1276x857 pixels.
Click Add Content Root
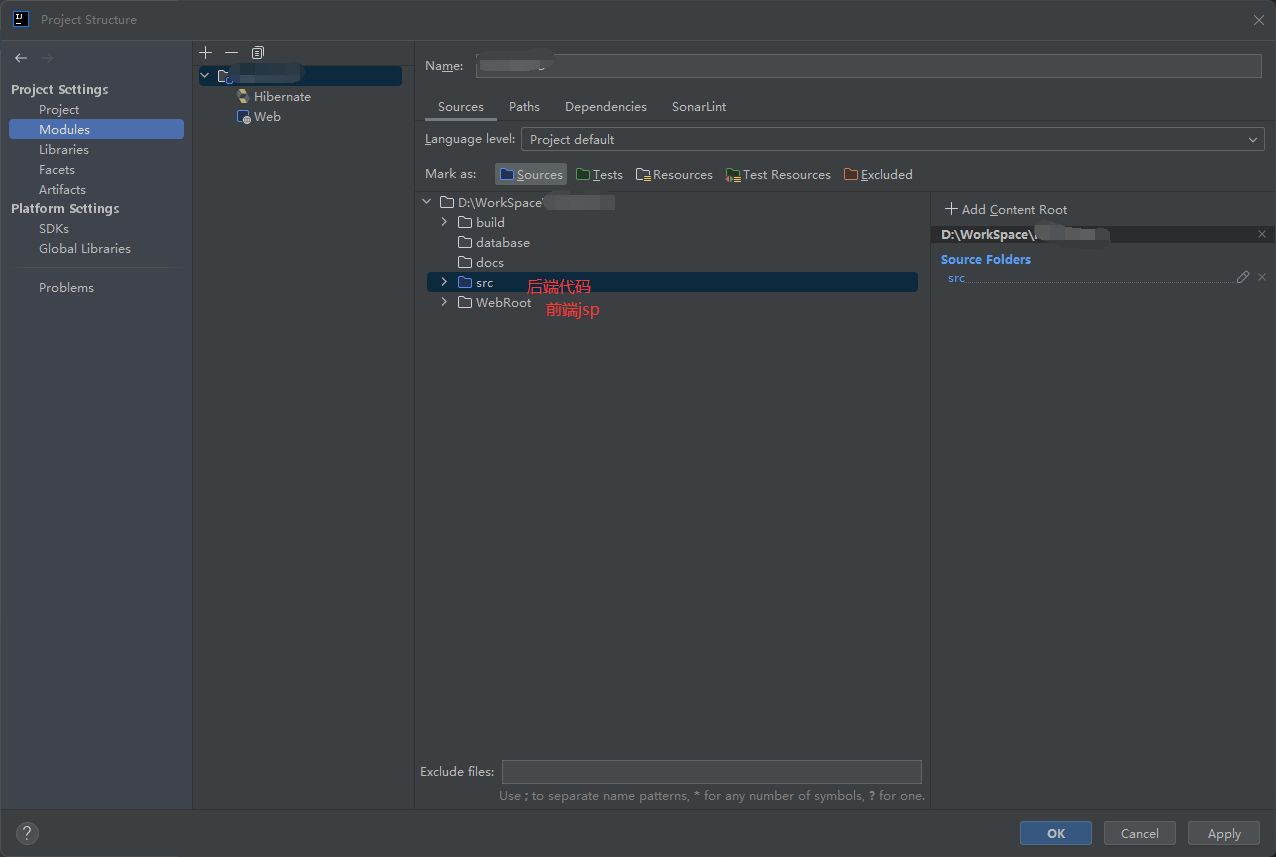pos(1006,209)
